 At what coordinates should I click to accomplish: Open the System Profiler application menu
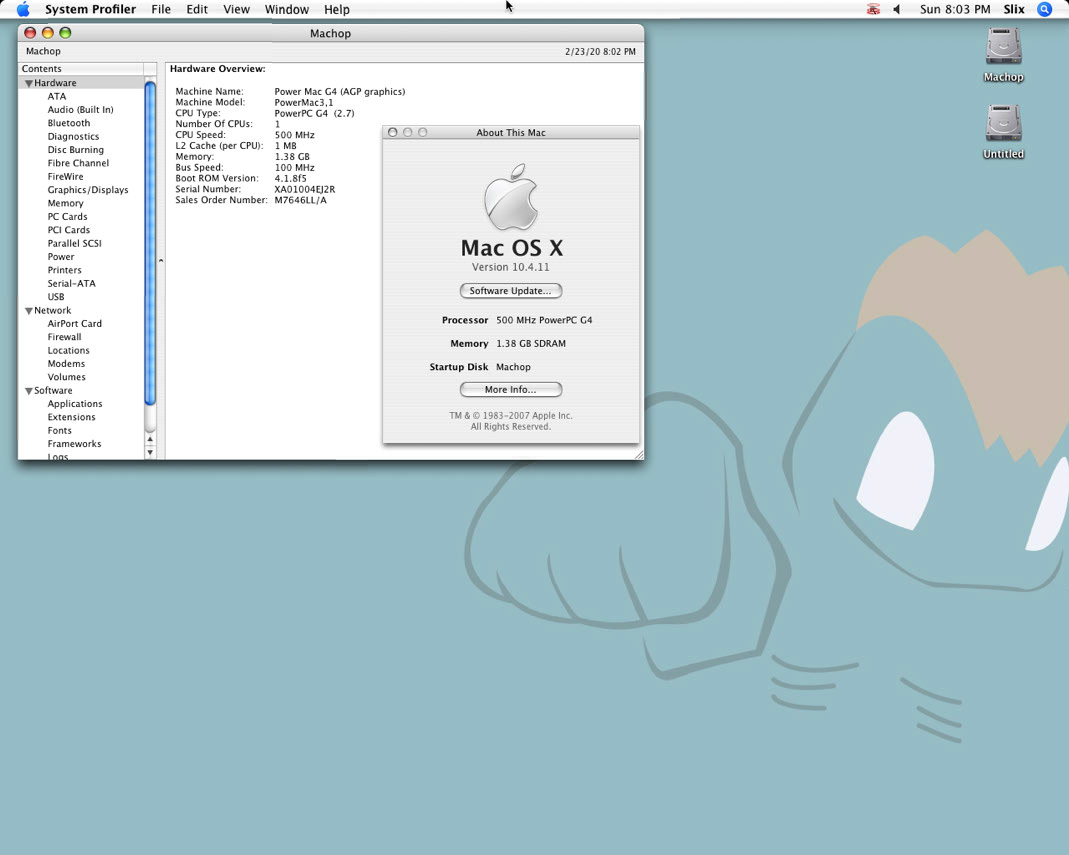point(90,10)
